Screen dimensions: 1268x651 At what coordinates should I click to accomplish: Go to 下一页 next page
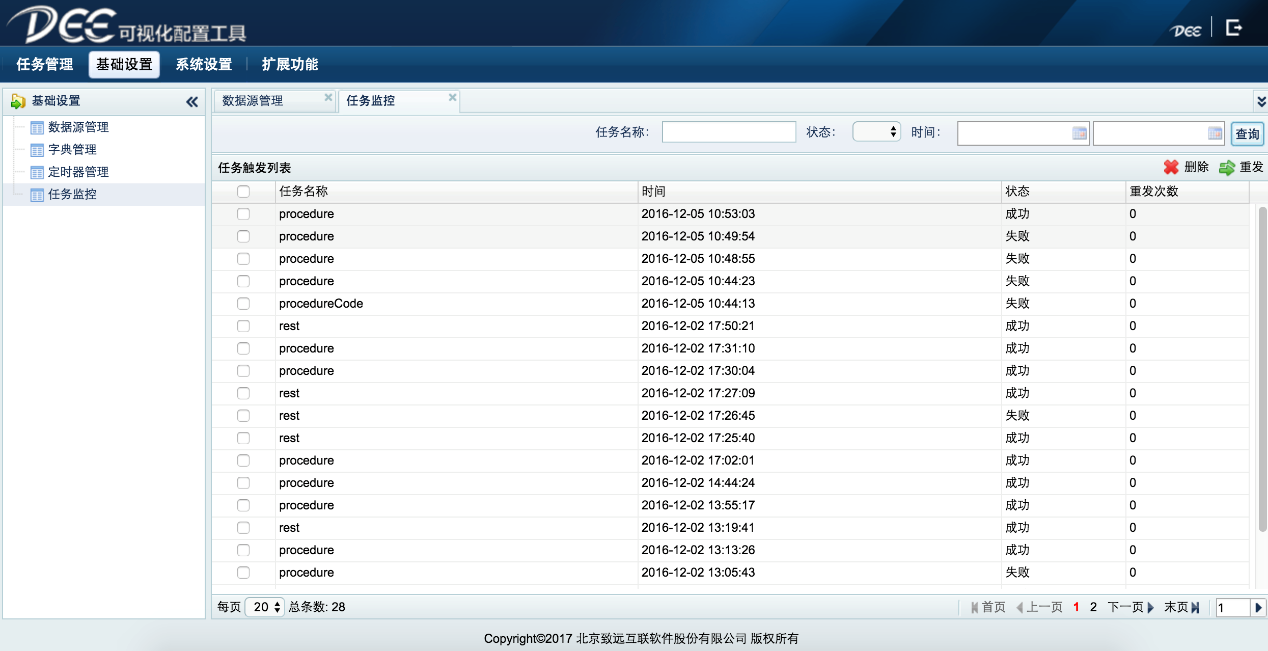[1130, 607]
